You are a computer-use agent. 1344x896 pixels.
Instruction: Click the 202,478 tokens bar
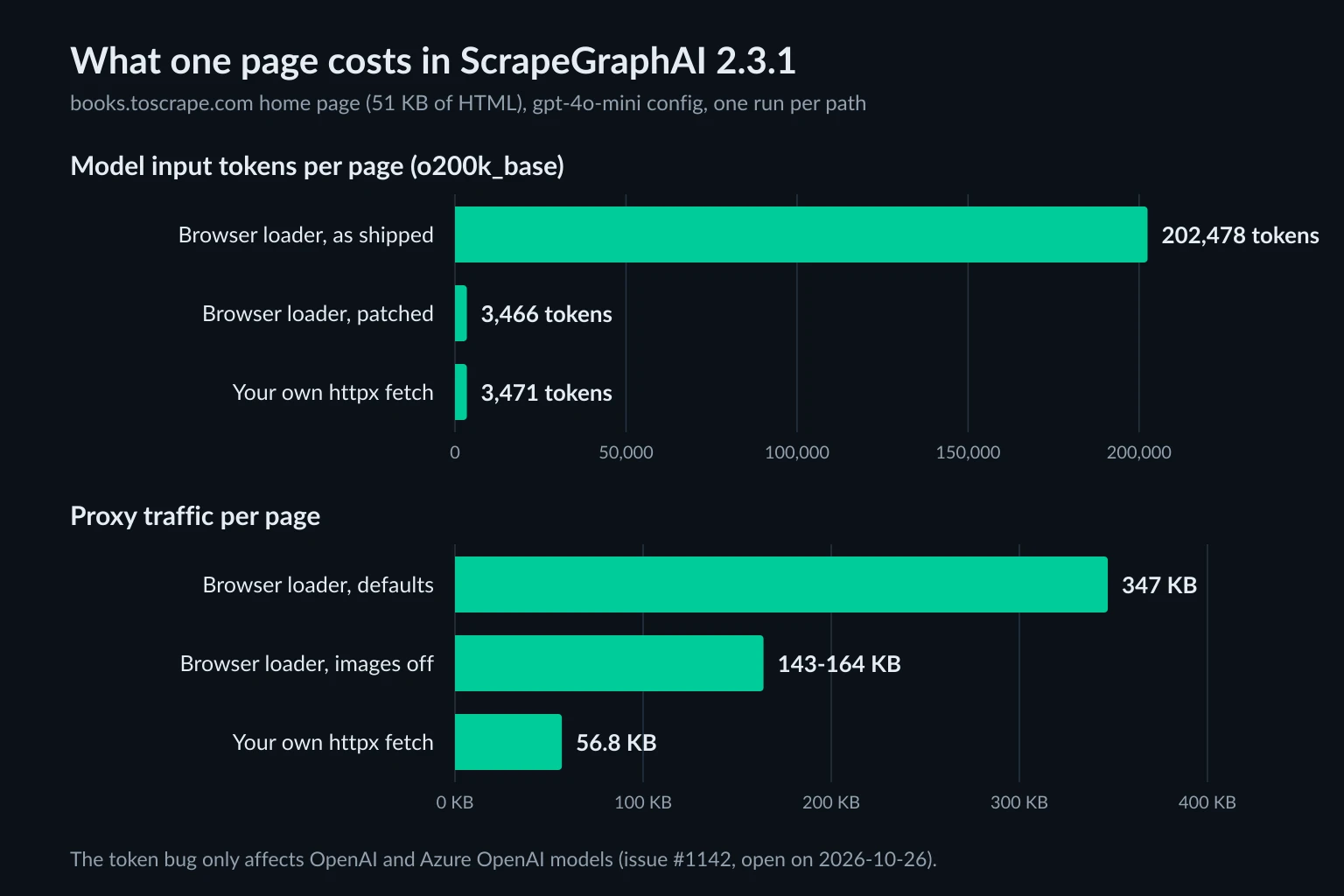801,234
